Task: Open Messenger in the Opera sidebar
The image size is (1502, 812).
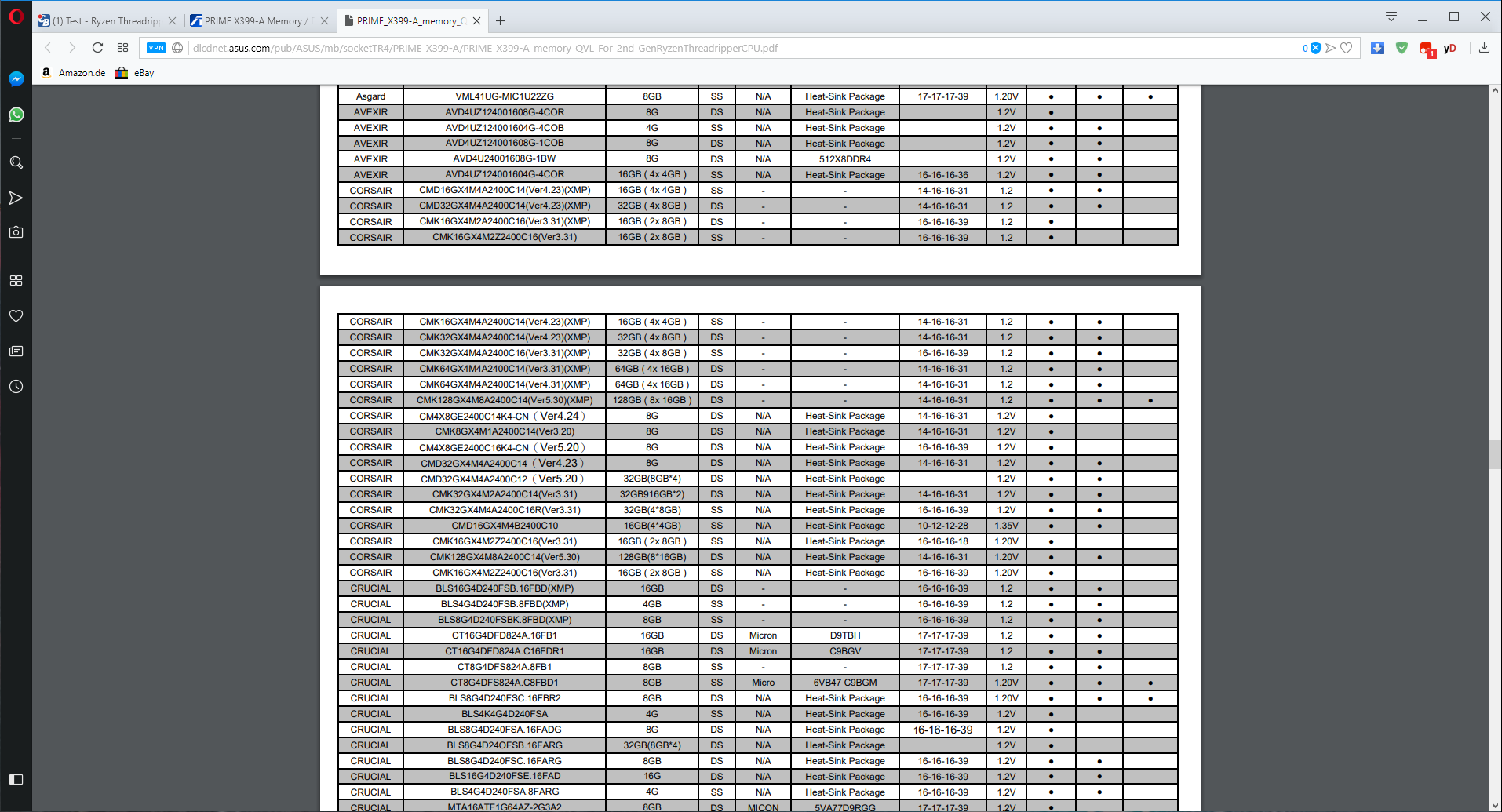Action: 16,79
